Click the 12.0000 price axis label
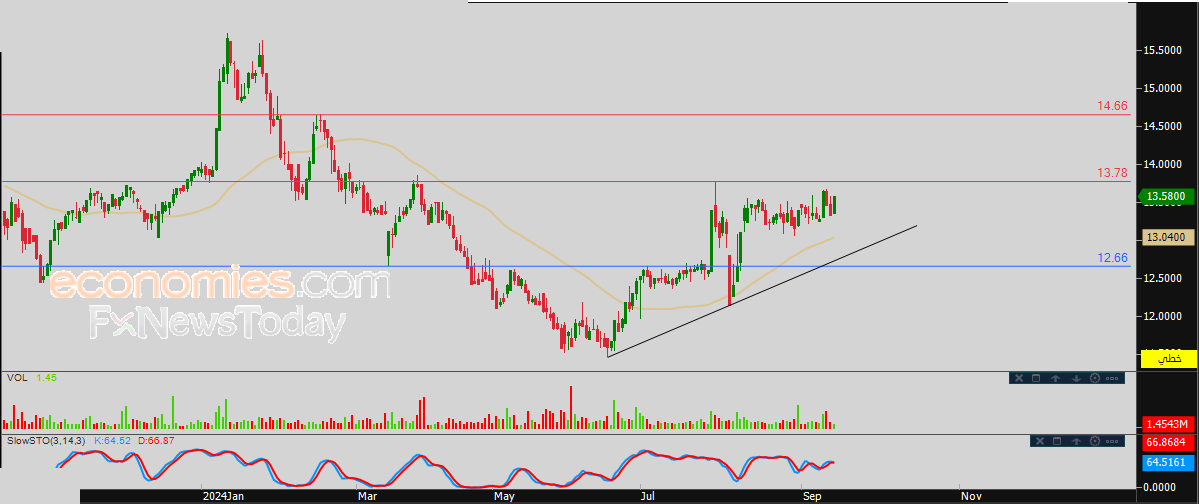1199x504 pixels. [1164, 316]
